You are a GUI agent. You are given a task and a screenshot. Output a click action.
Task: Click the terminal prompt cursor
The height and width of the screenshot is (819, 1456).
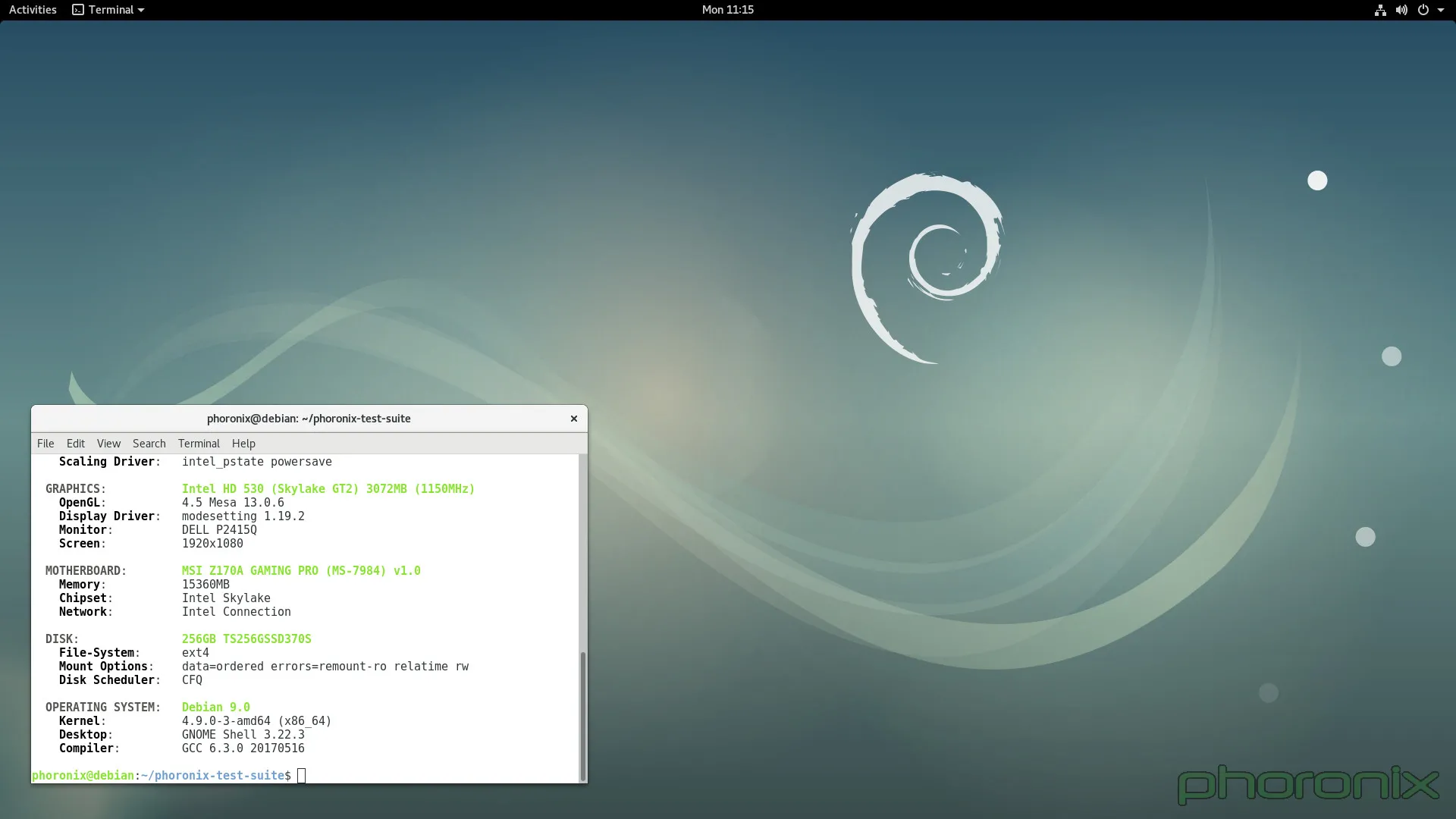pyautogui.click(x=301, y=776)
